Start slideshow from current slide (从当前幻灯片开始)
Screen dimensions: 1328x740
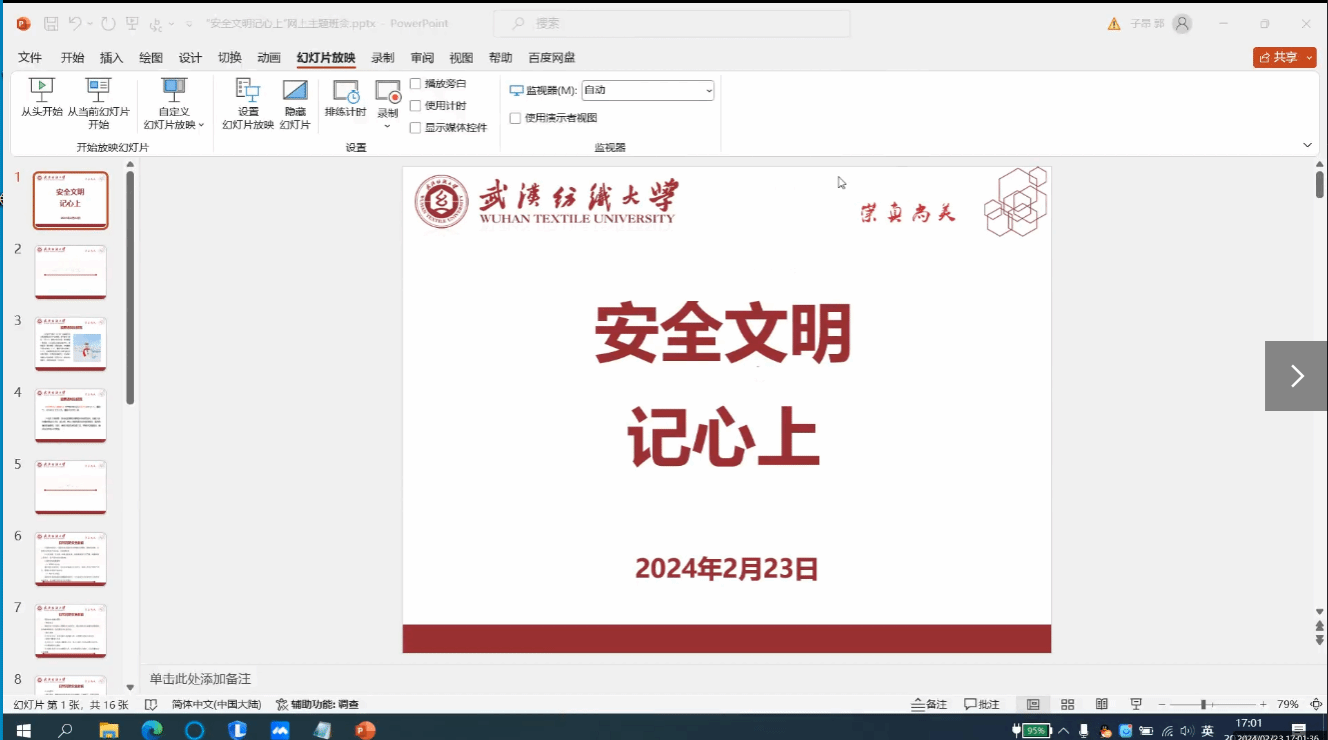click(x=98, y=98)
